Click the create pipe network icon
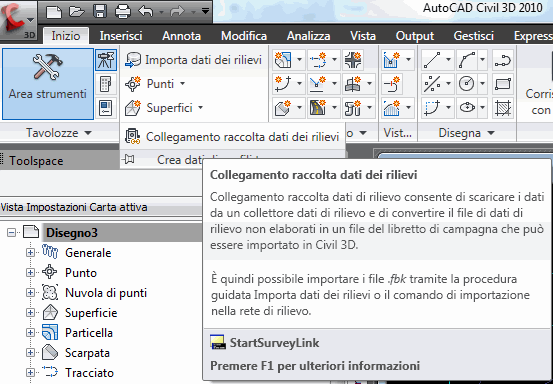 [x=353, y=108]
